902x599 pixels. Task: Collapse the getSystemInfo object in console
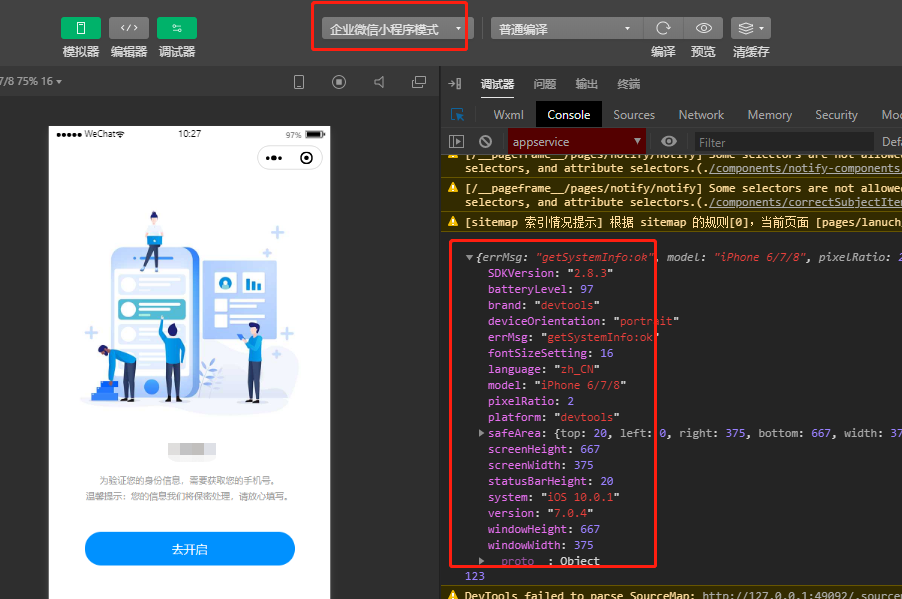469,257
